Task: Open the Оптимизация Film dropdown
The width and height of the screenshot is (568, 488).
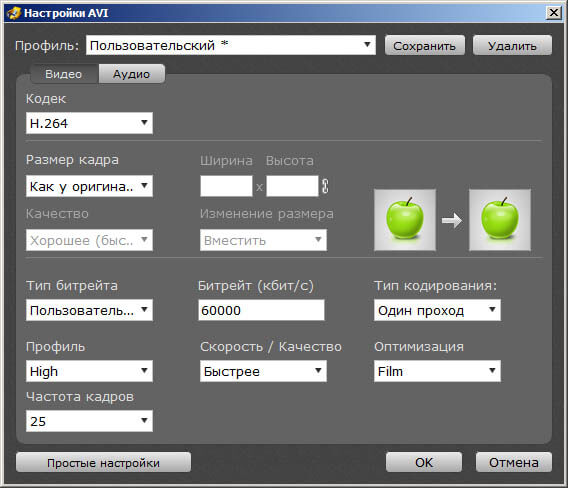Action: point(437,371)
